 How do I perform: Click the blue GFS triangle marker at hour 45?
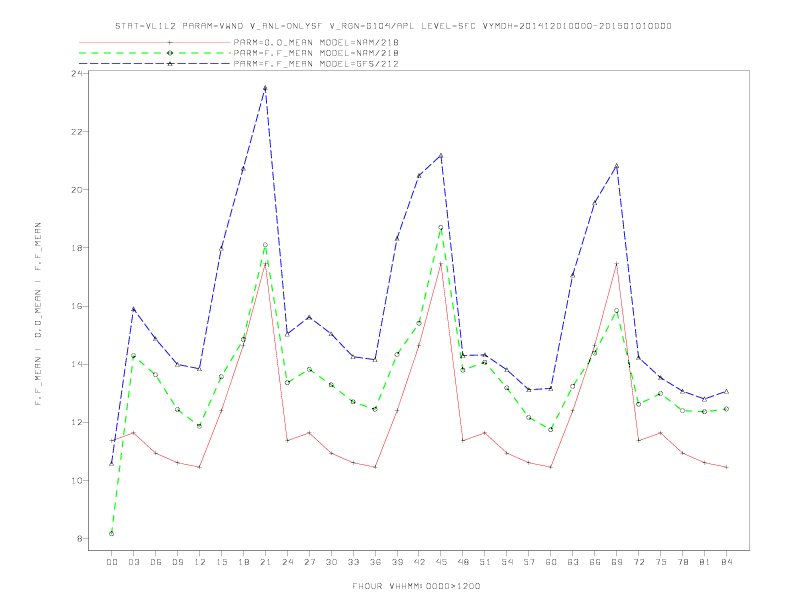[441, 156]
